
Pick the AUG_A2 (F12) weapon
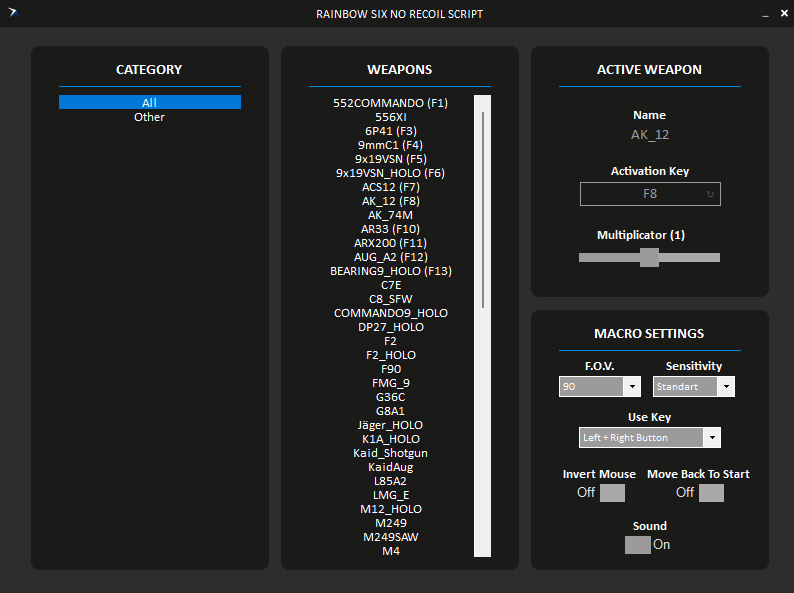390,257
